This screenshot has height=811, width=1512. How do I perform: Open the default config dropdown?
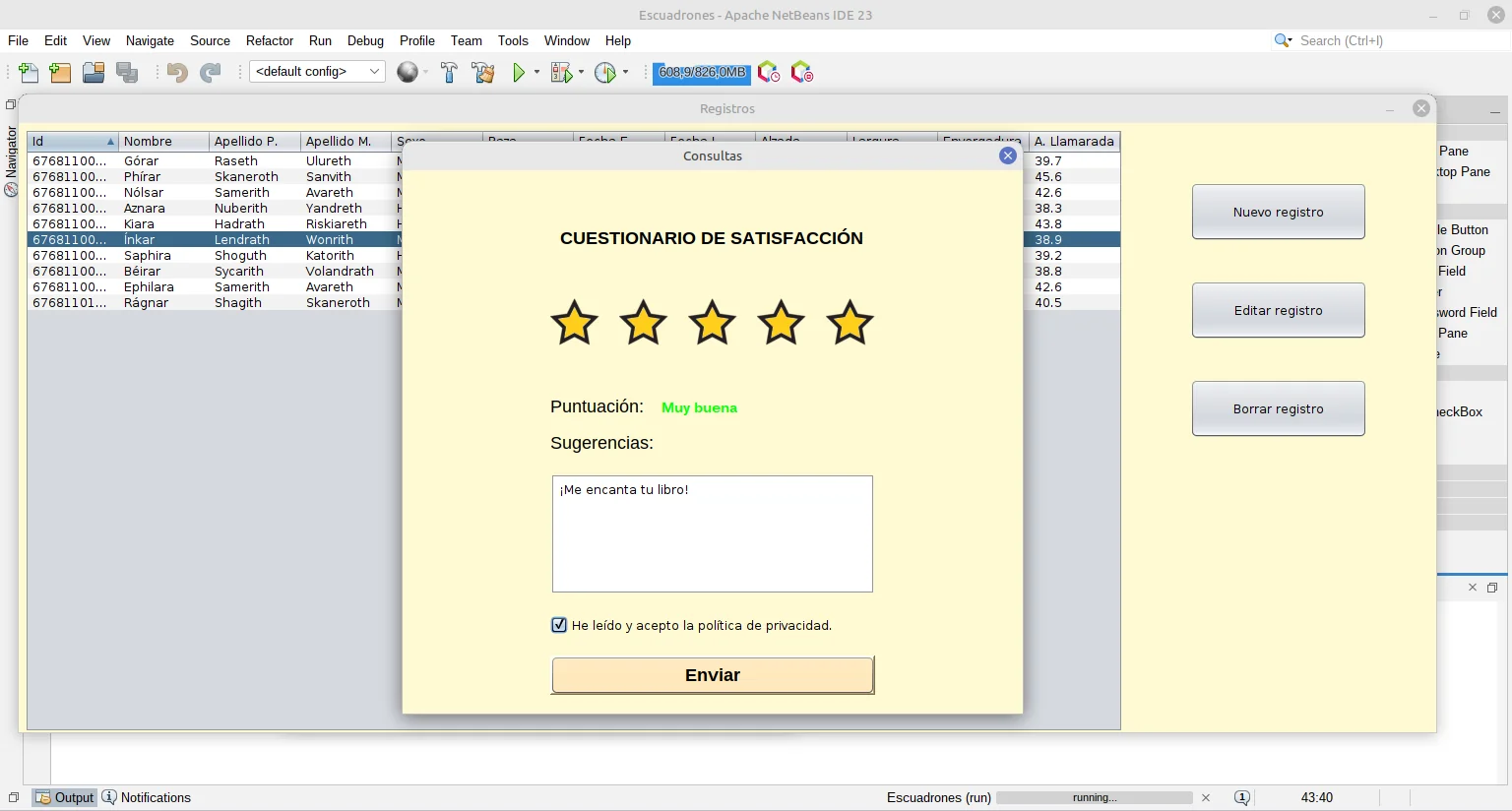pos(316,72)
